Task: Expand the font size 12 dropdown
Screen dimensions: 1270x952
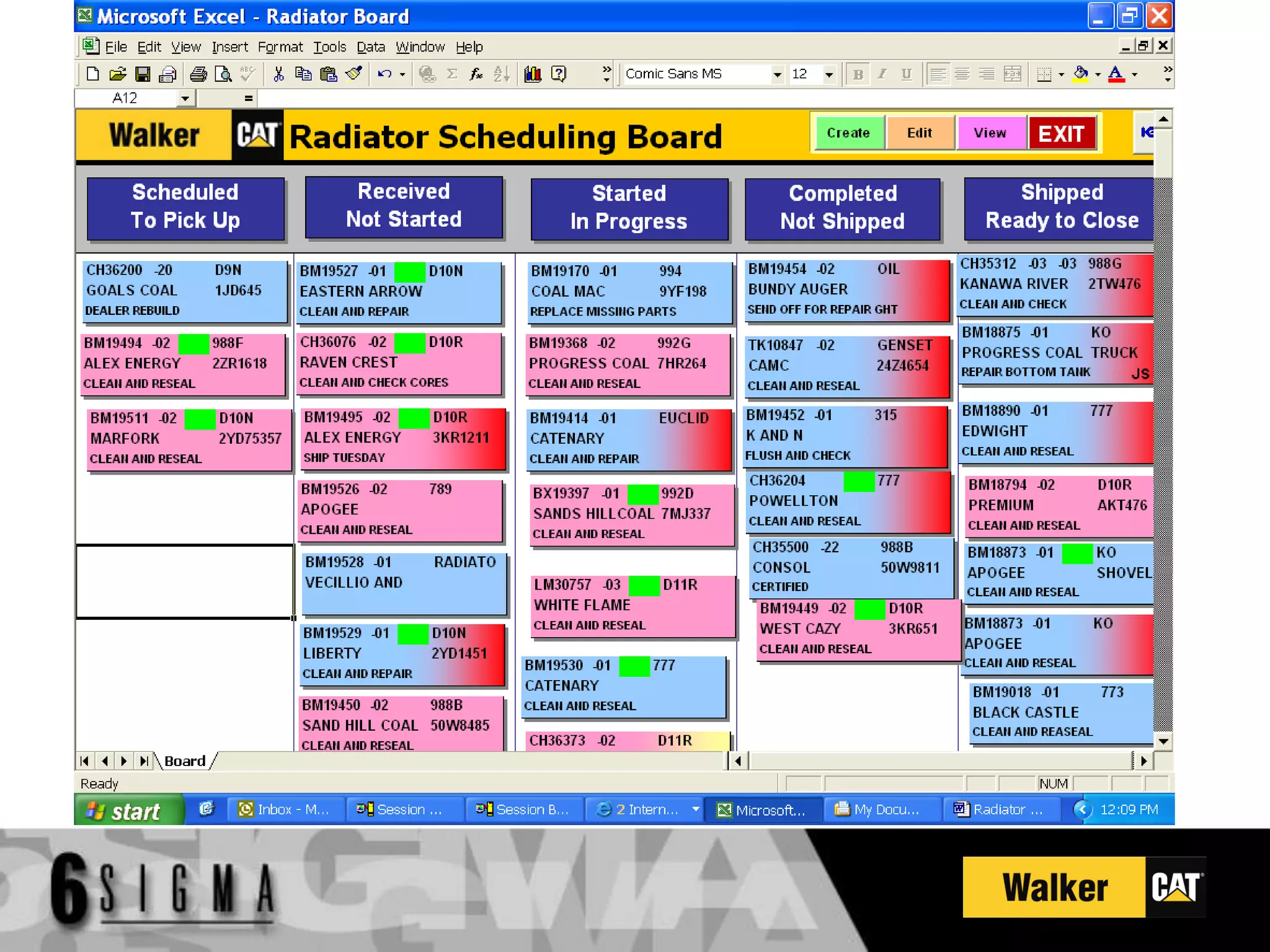Action: 829,74
